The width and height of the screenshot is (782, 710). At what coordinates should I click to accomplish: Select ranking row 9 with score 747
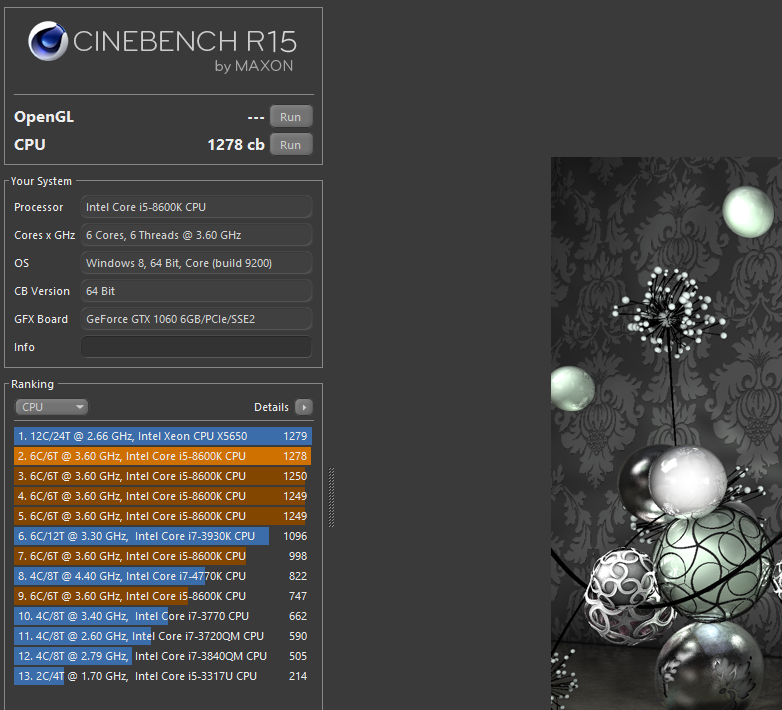pos(163,596)
